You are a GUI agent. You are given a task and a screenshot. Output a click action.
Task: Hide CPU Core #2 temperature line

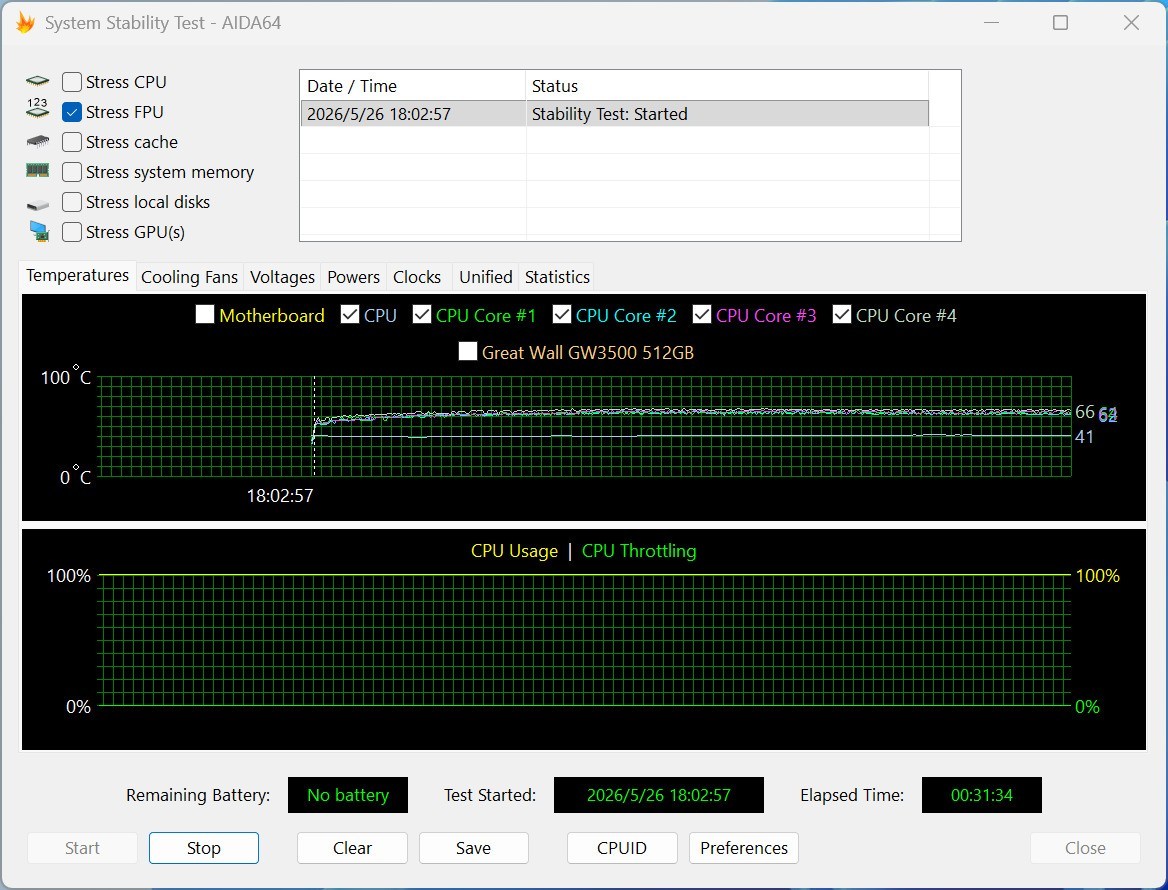pyautogui.click(x=562, y=314)
